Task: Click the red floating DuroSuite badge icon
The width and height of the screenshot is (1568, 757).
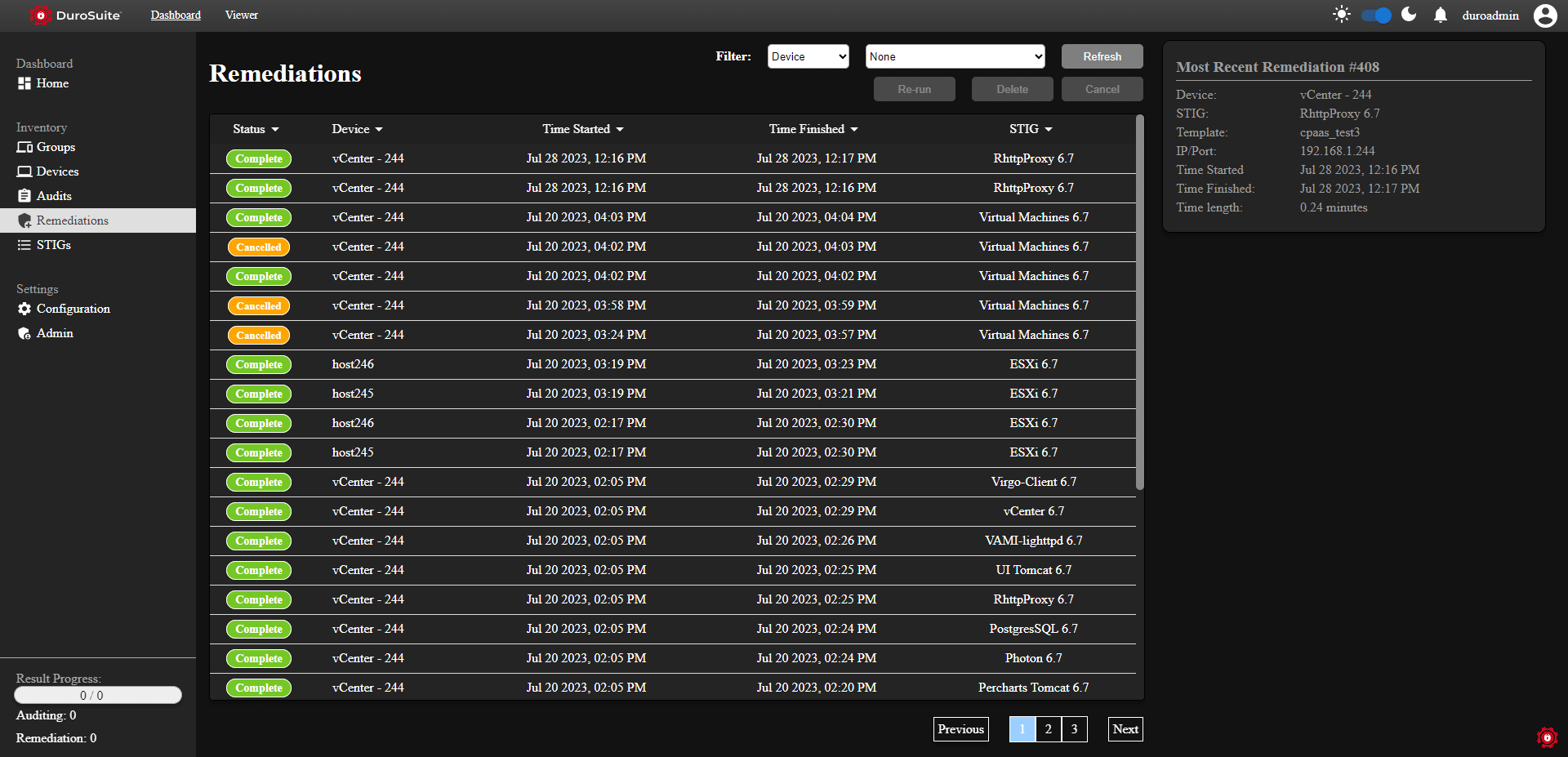Action: (x=1547, y=737)
